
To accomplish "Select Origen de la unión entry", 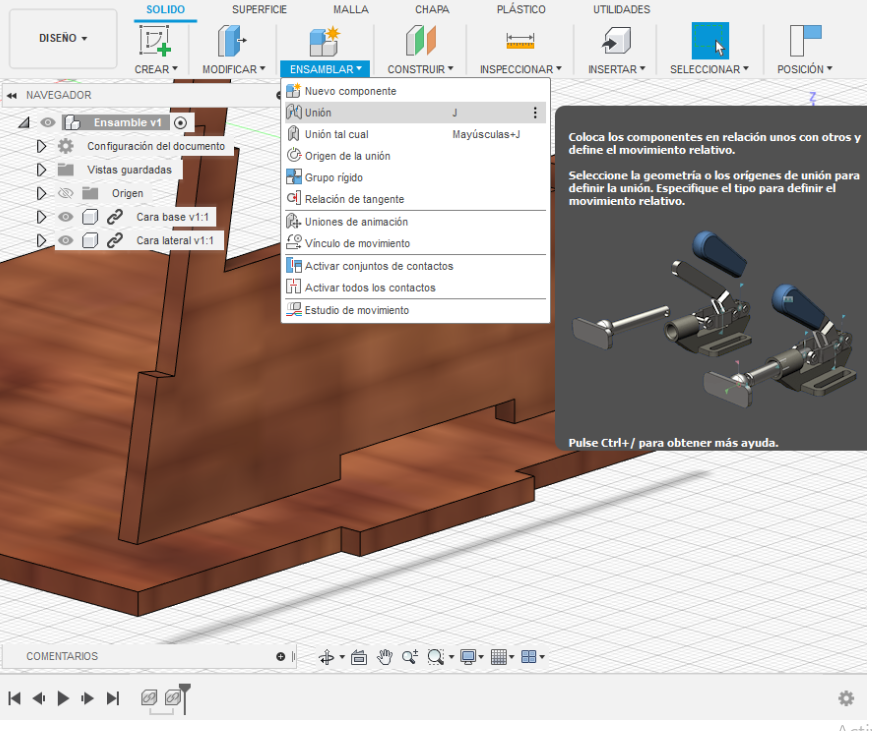I will tap(415, 156).
